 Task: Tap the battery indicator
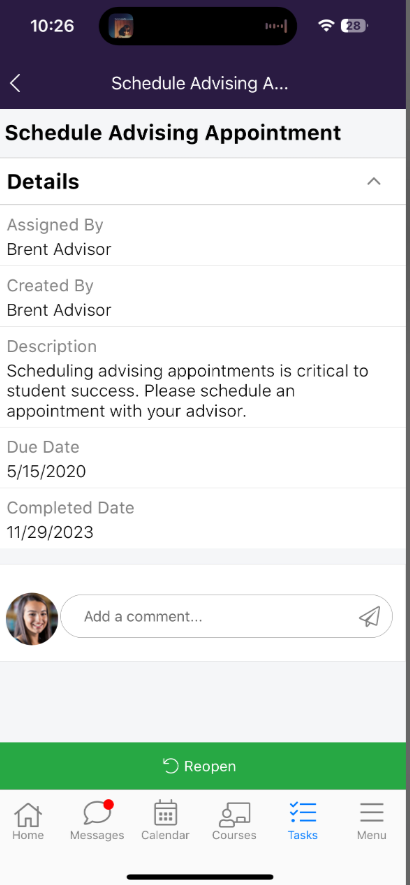pos(354,25)
